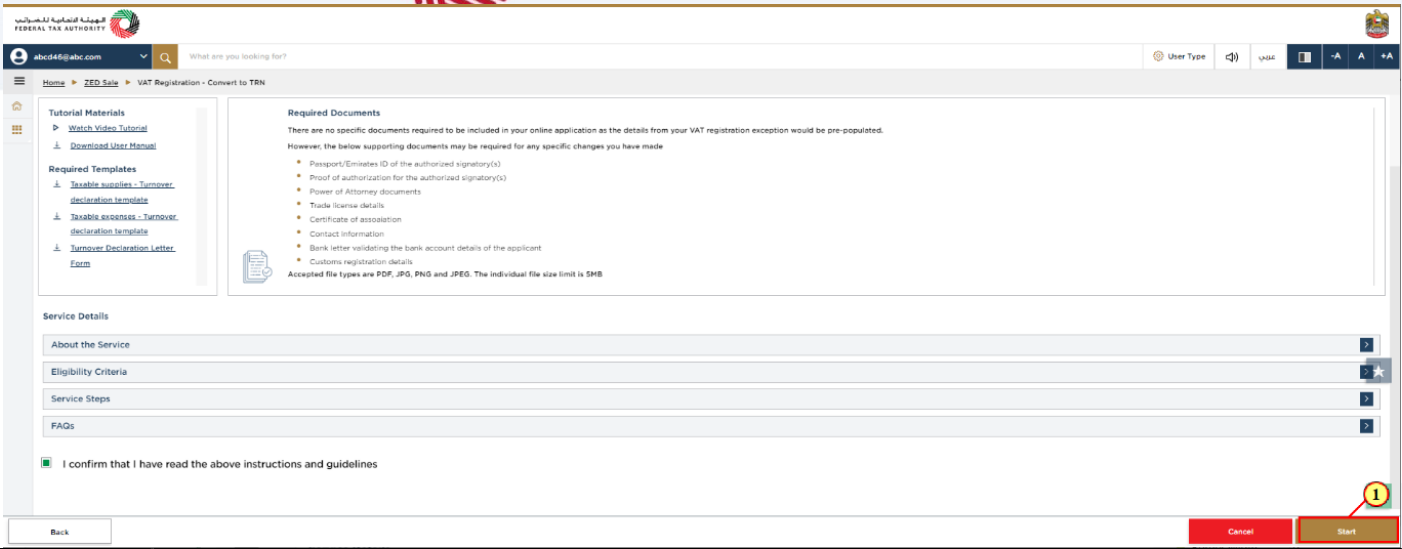Go to the home sidebar icon
Viewport: 1402px width, 549px height.
tap(17, 106)
